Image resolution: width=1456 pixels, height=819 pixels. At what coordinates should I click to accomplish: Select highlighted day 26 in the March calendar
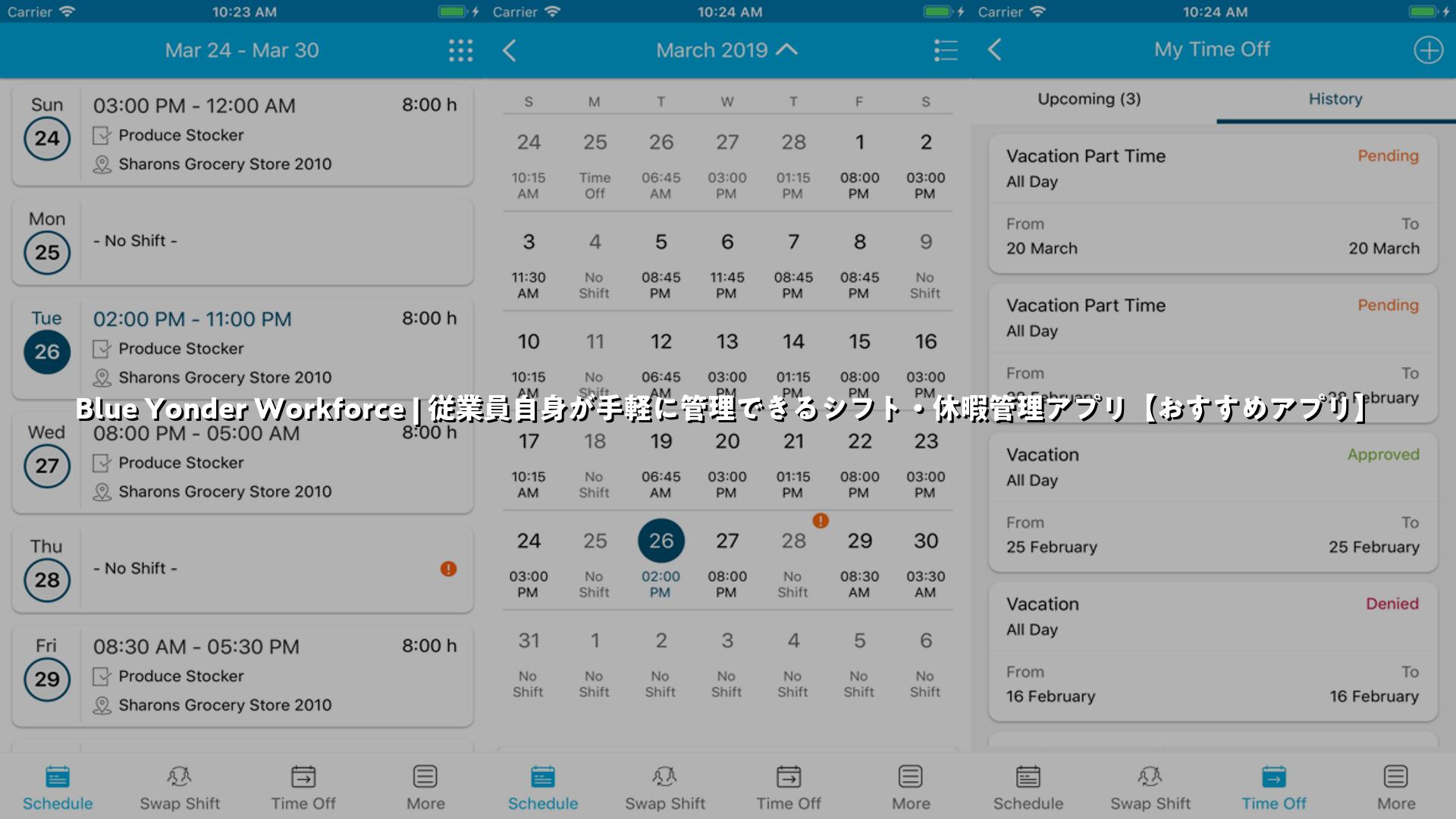pyautogui.click(x=661, y=541)
